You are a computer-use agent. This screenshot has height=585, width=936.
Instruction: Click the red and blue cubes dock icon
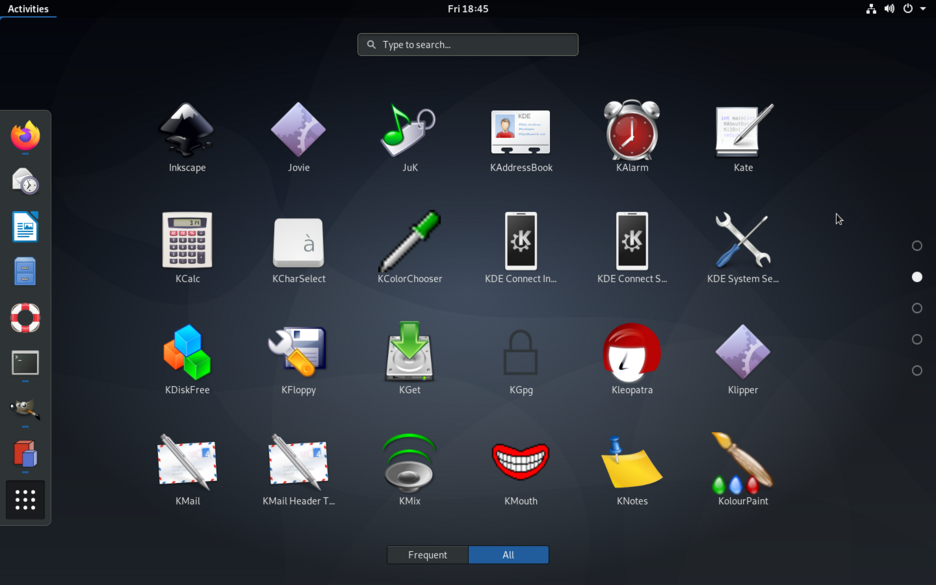click(x=25, y=454)
